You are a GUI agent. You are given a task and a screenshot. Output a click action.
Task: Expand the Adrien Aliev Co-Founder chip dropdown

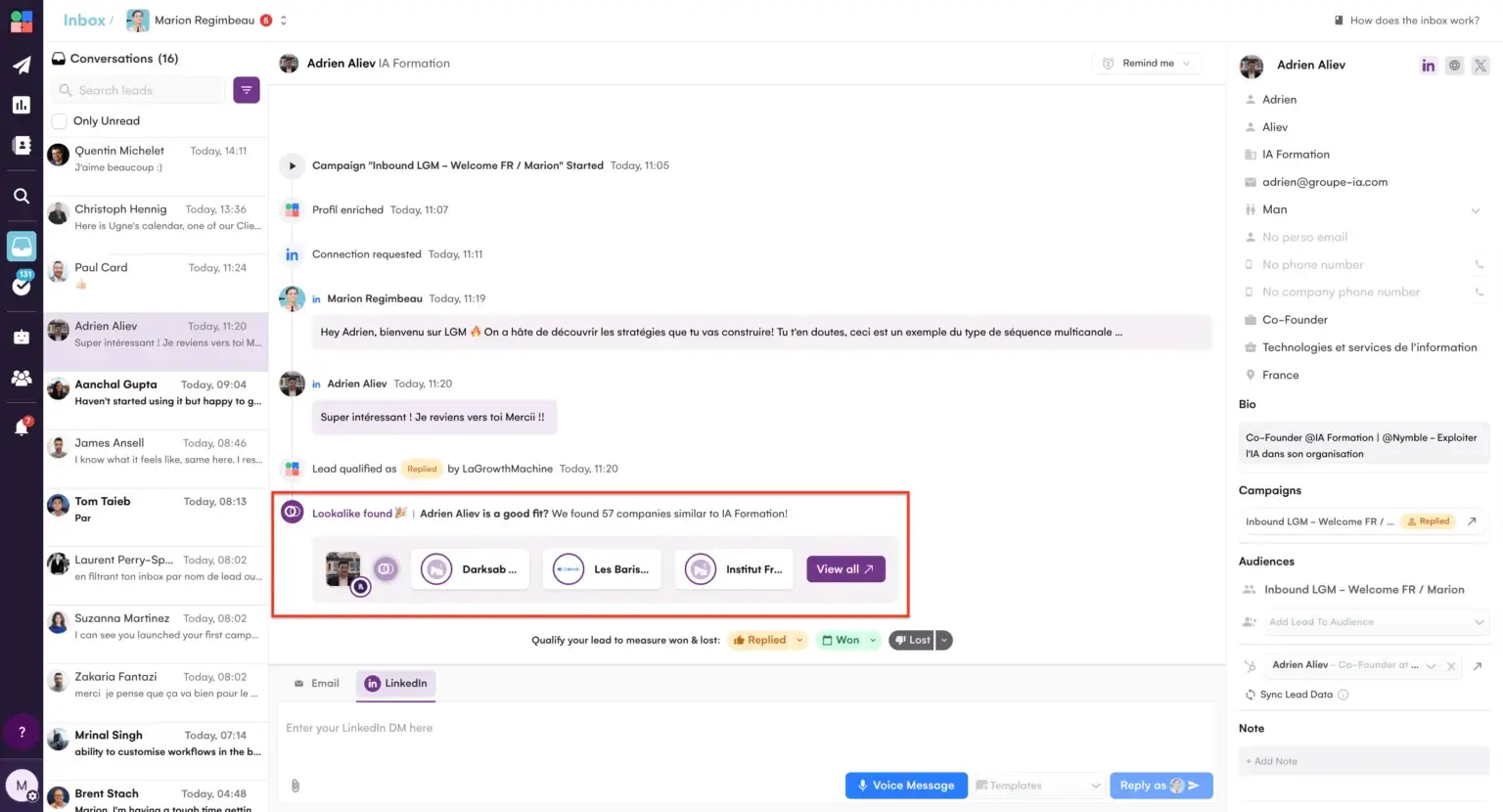point(1432,666)
